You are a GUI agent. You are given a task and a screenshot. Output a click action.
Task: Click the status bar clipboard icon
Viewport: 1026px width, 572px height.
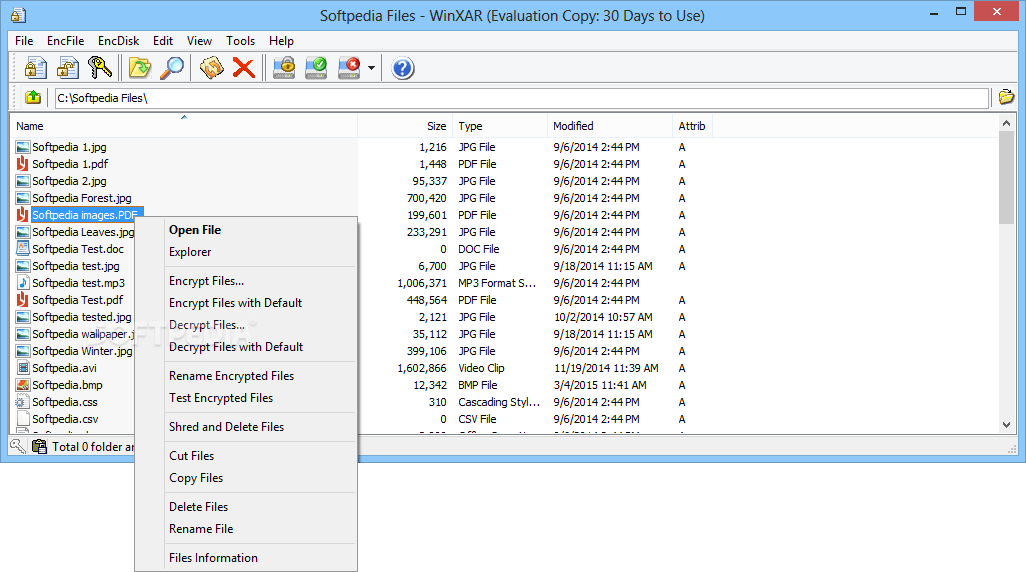coord(39,446)
